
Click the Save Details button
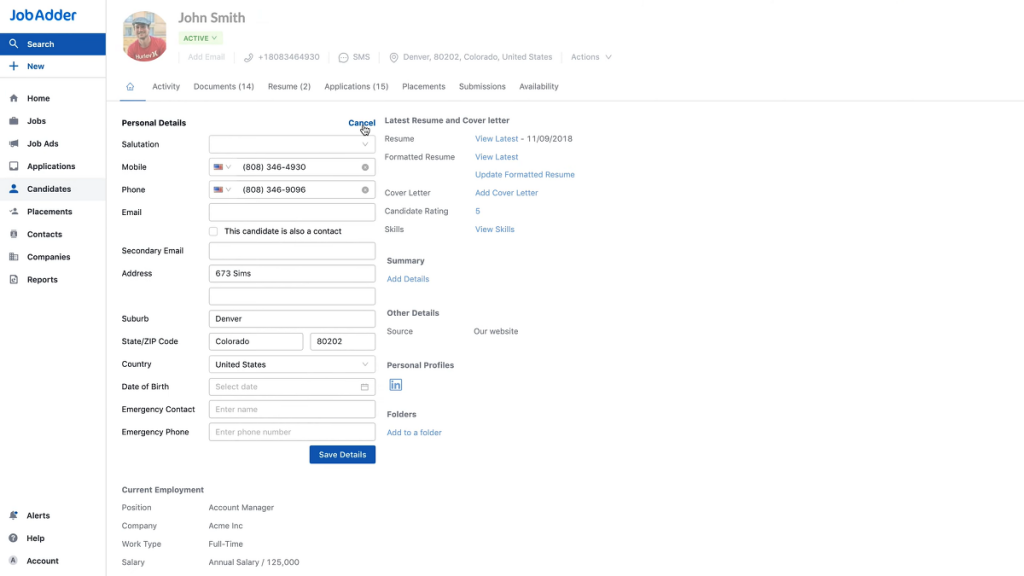[x=342, y=454]
